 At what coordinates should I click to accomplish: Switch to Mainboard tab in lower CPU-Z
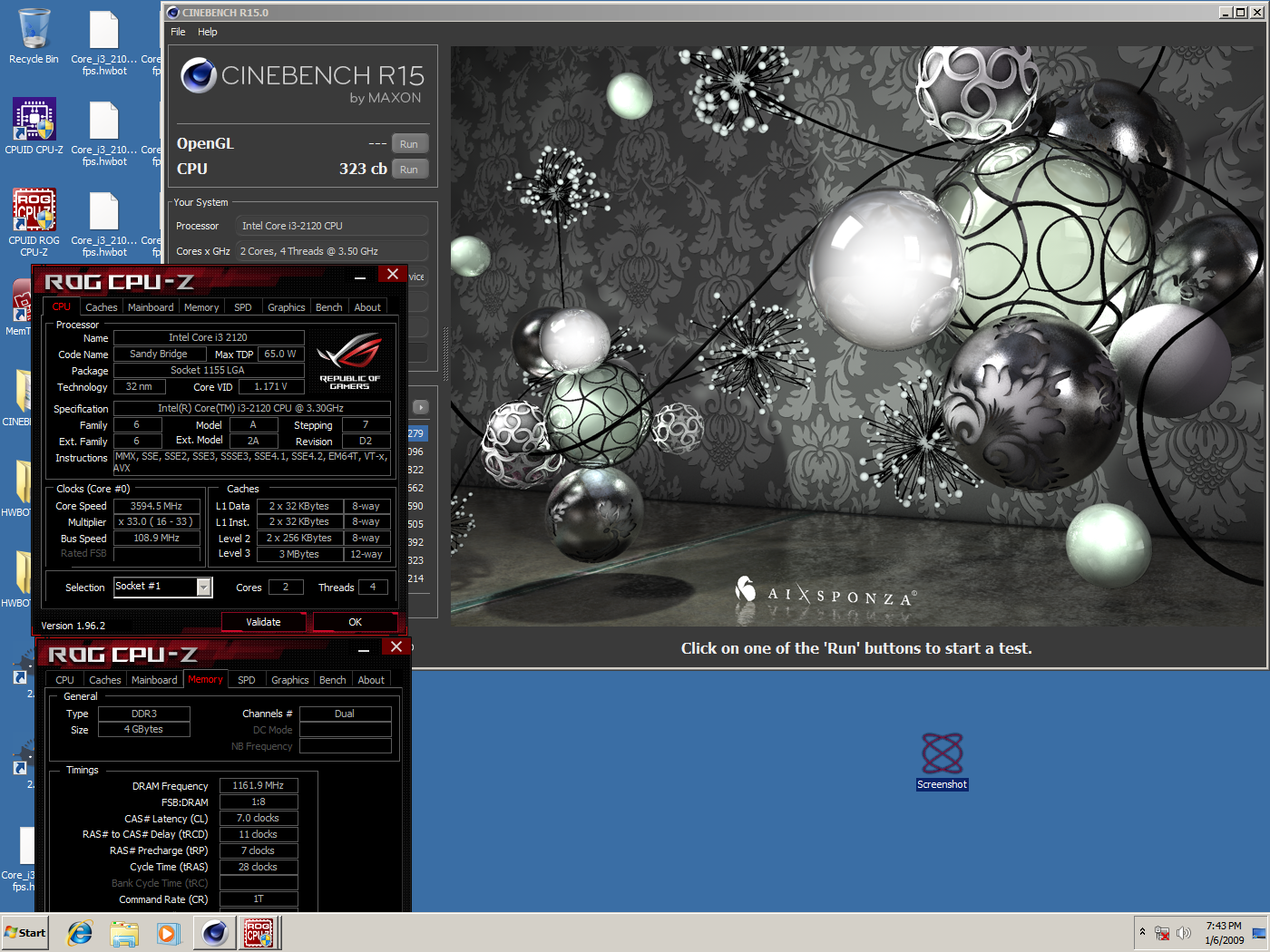(x=154, y=680)
